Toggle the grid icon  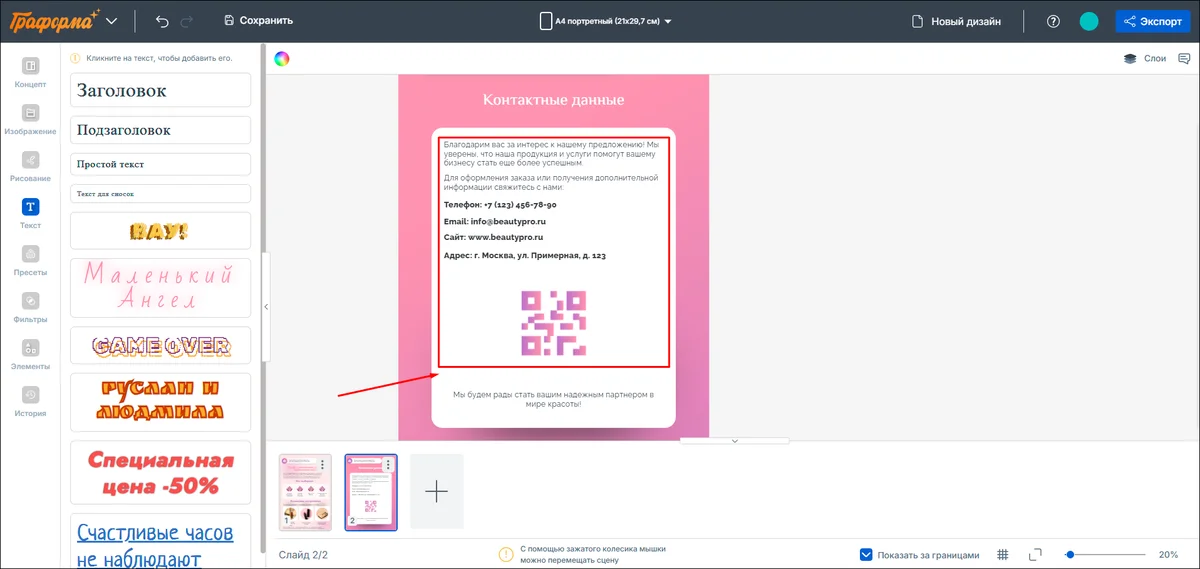pyautogui.click(x=1003, y=555)
